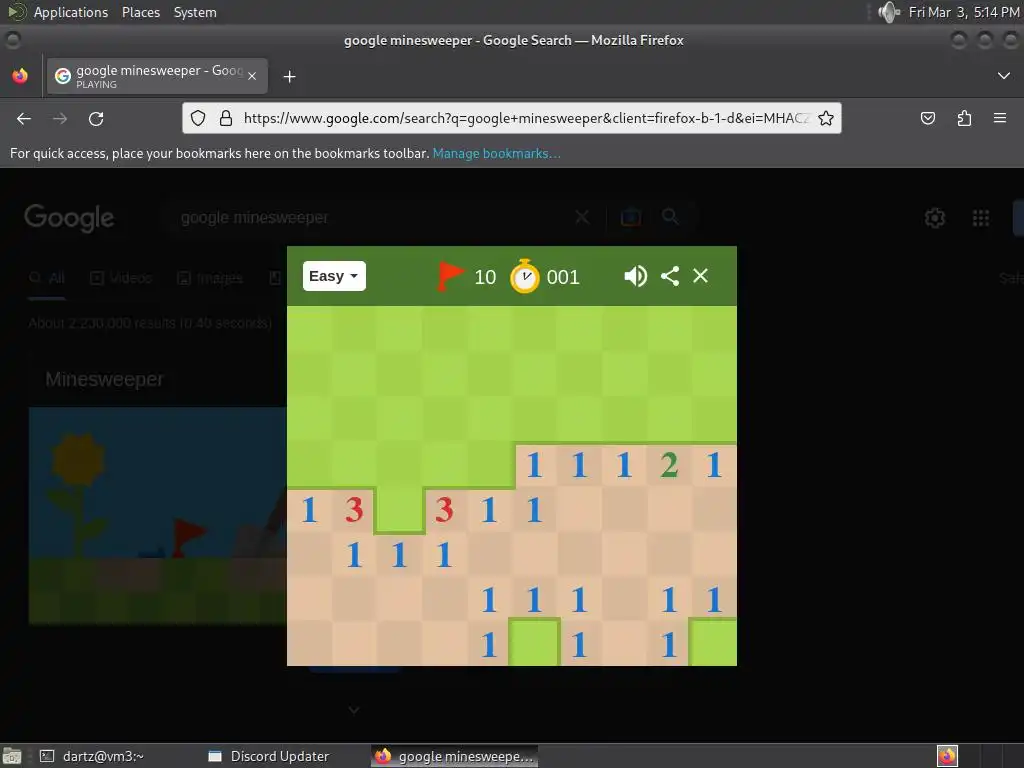1024x768 pixels.
Task: Save page to Pocket
Action: tap(927, 118)
